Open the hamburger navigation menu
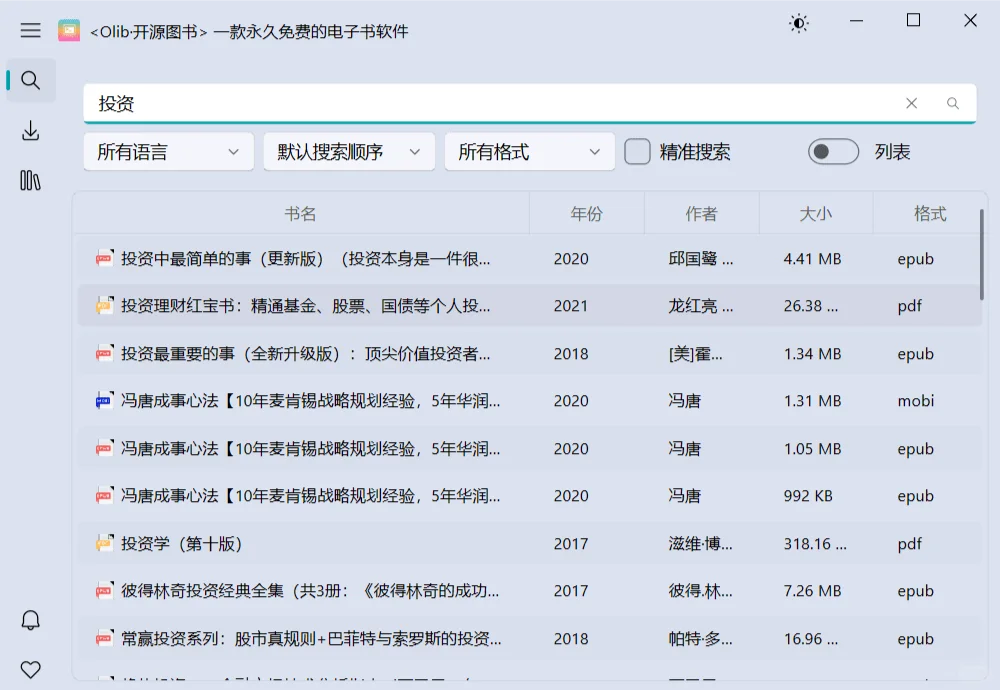The width and height of the screenshot is (1000, 690). [x=30, y=31]
